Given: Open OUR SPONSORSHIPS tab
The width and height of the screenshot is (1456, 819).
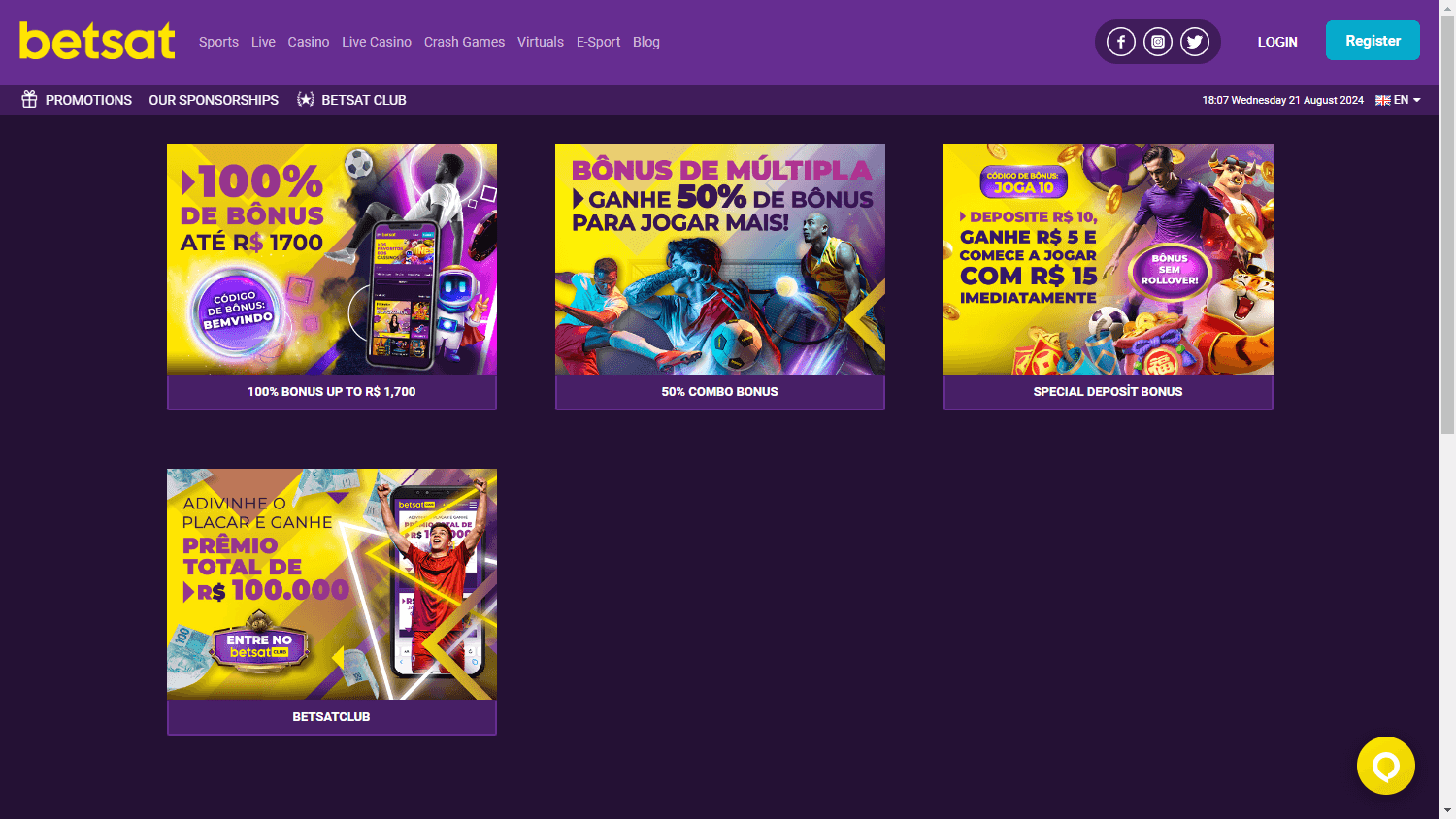Looking at the screenshot, I should 214,100.
